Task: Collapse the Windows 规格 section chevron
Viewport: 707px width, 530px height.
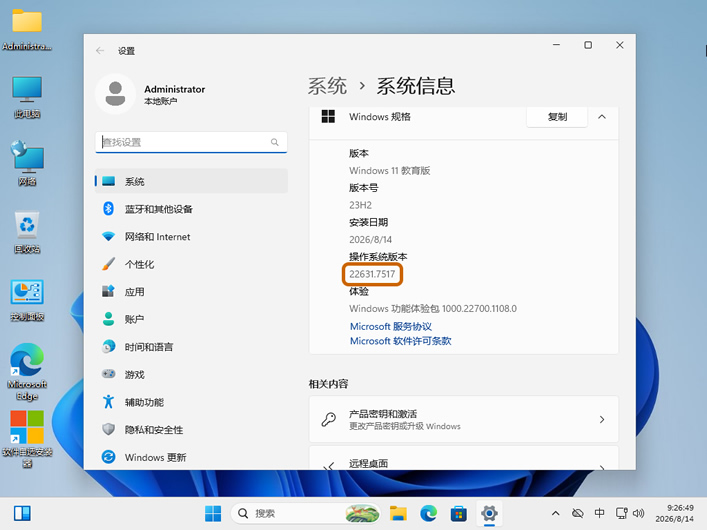Action: click(x=602, y=117)
